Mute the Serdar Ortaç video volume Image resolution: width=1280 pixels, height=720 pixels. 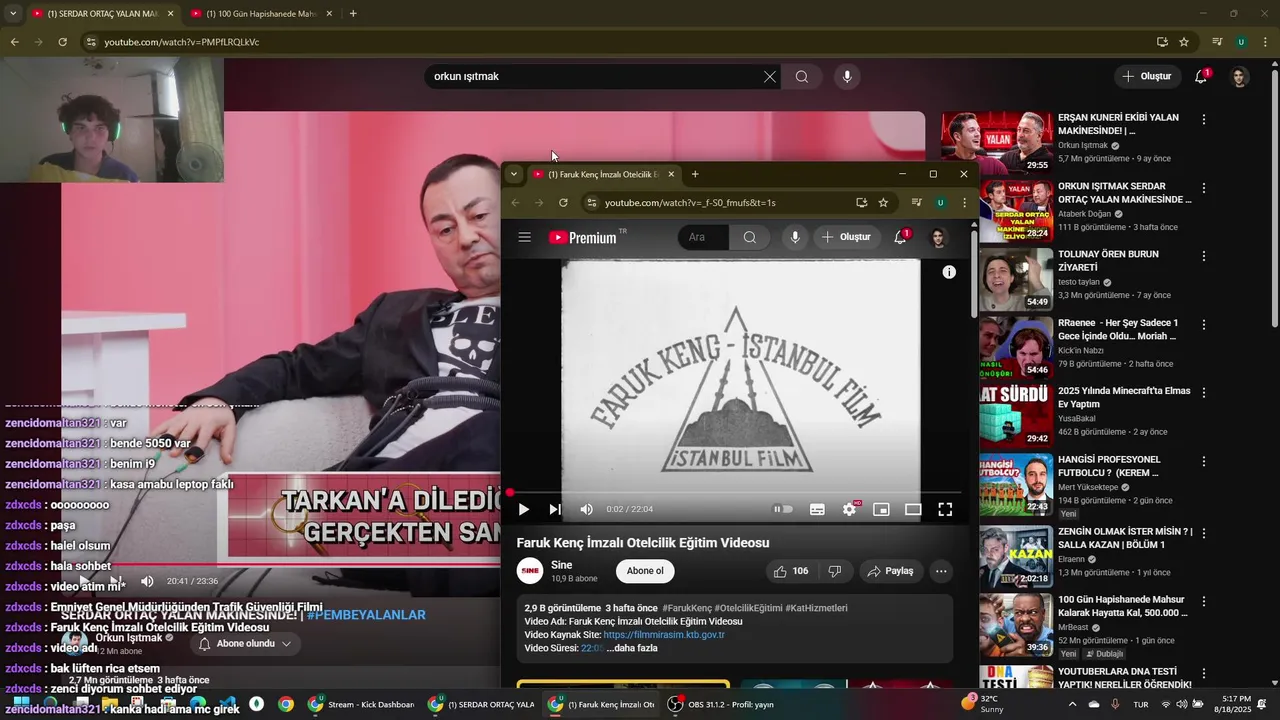(147, 581)
